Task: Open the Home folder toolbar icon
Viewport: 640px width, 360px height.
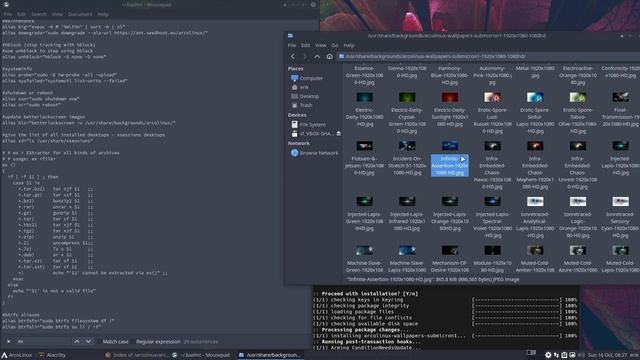Action: pos(329,56)
